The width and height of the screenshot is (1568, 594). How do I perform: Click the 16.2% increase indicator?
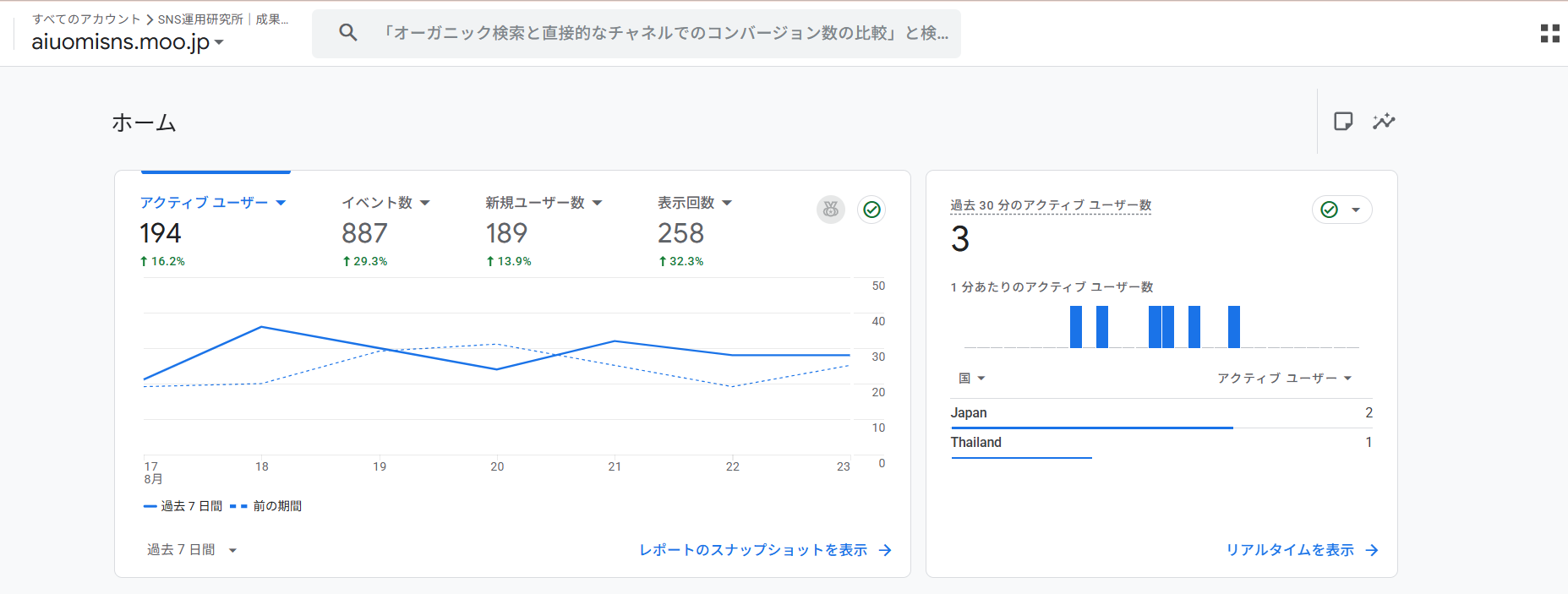click(x=162, y=261)
